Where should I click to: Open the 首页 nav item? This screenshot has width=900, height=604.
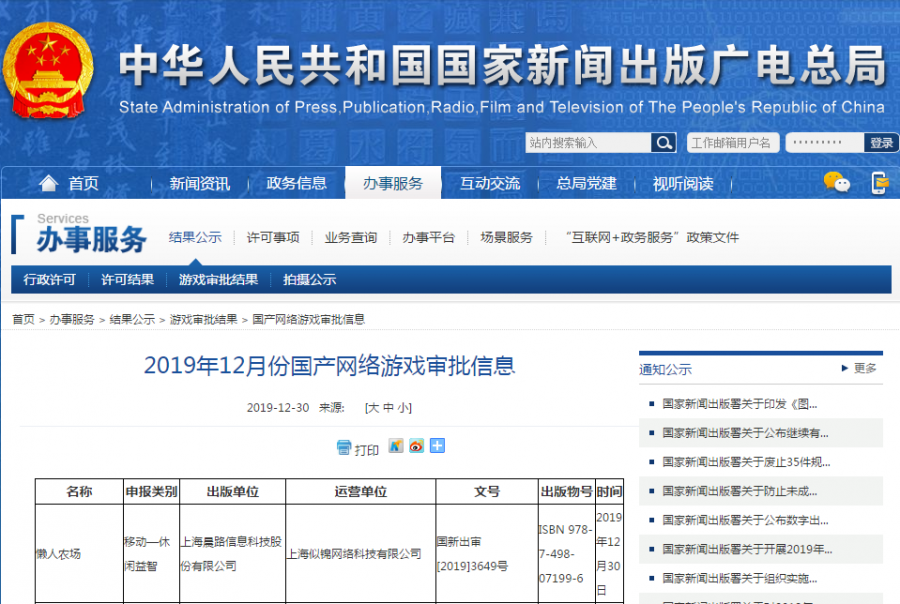[x=83, y=183]
